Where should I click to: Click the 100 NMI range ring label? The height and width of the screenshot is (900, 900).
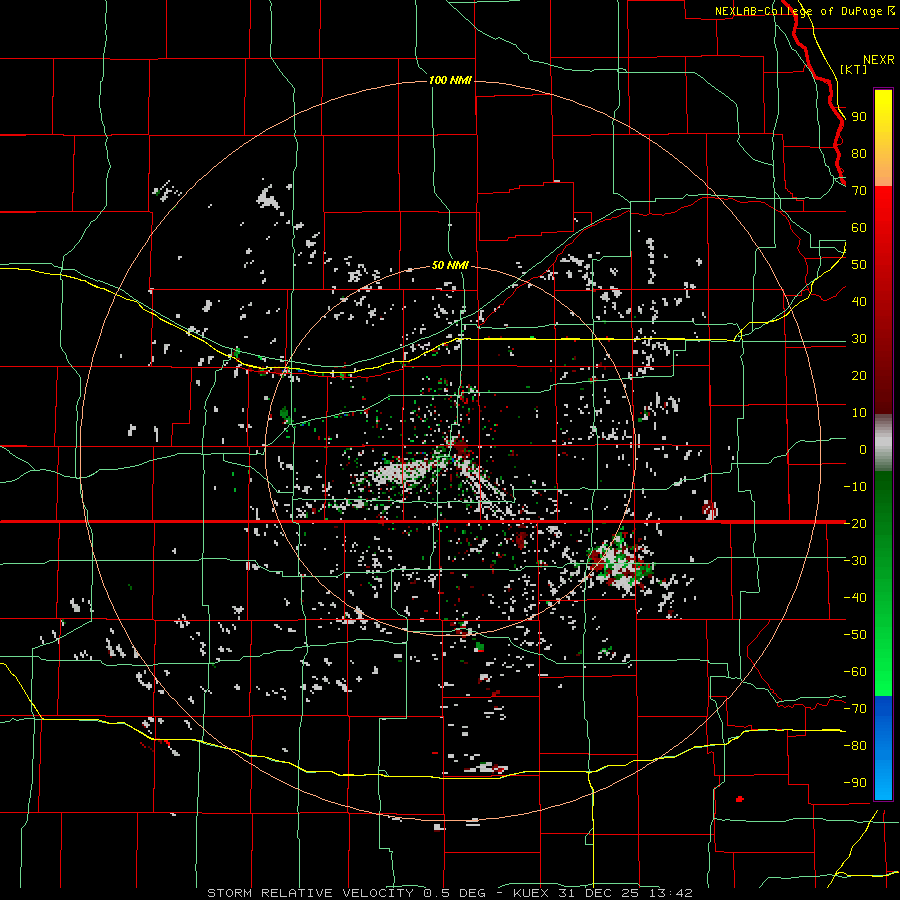click(x=450, y=80)
